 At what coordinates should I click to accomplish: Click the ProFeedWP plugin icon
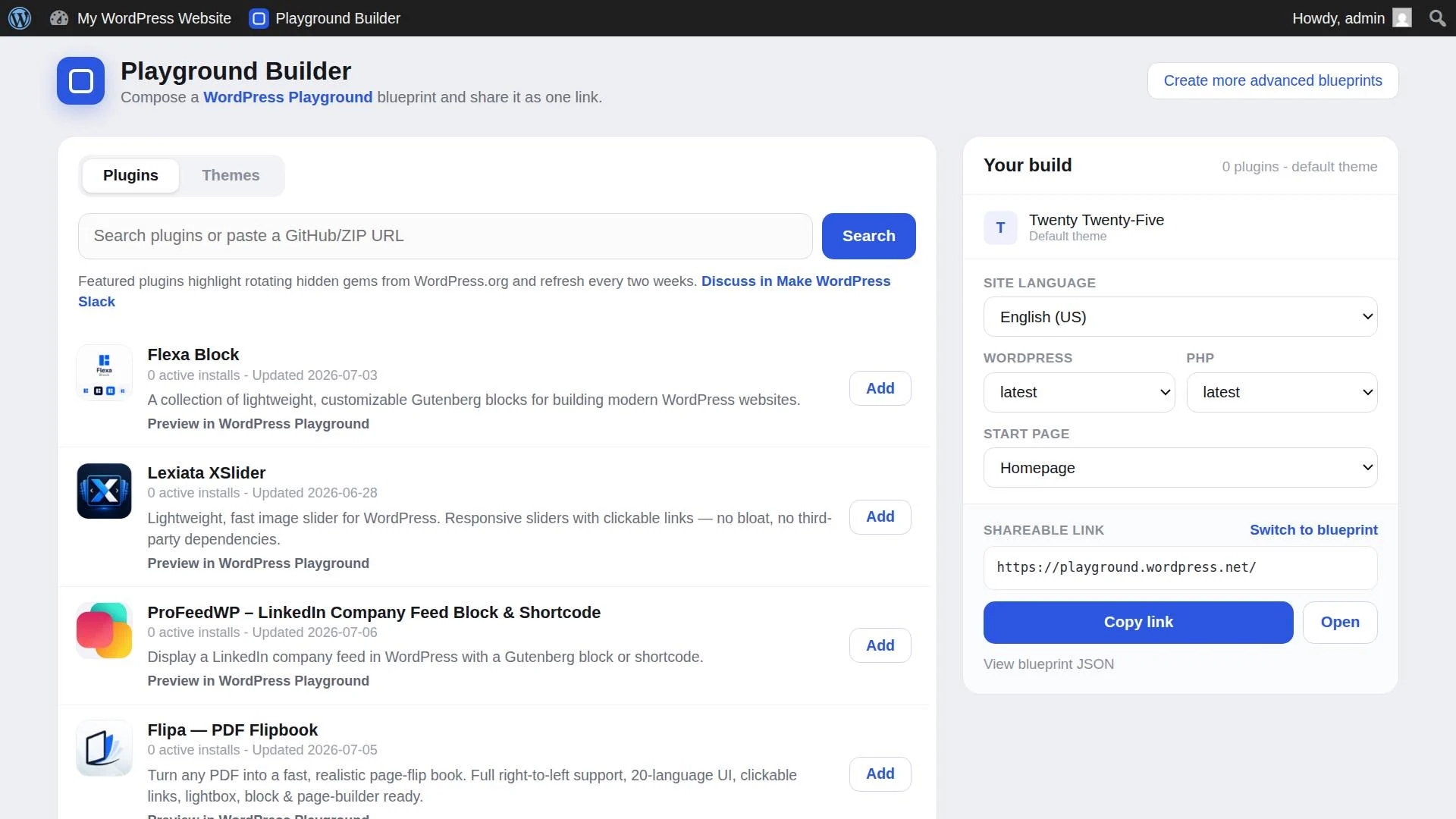pyautogui.click(x=105, y=631)
